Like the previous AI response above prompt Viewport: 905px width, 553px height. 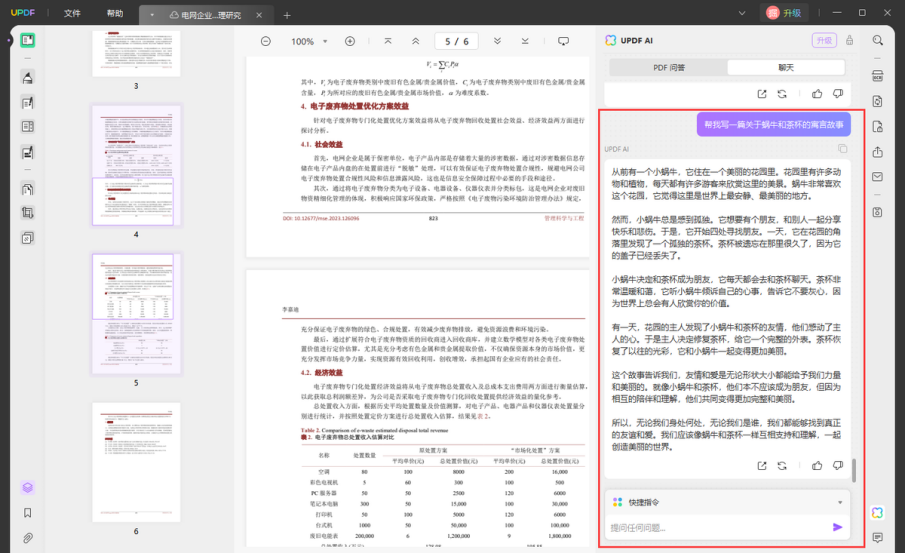tap(817, 94)
